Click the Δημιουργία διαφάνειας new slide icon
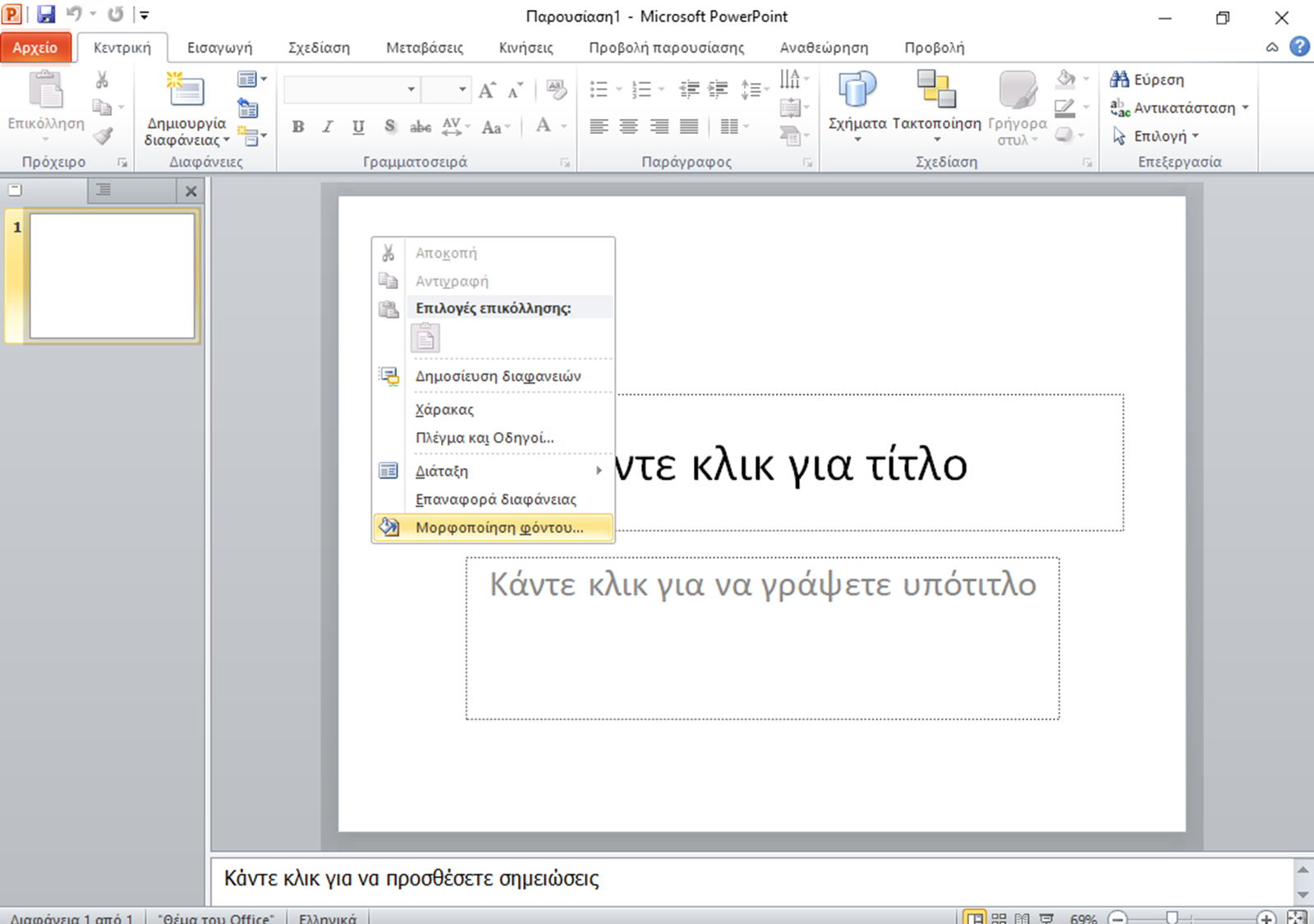The image size is (1314, 924). click(x=186, y=90)
